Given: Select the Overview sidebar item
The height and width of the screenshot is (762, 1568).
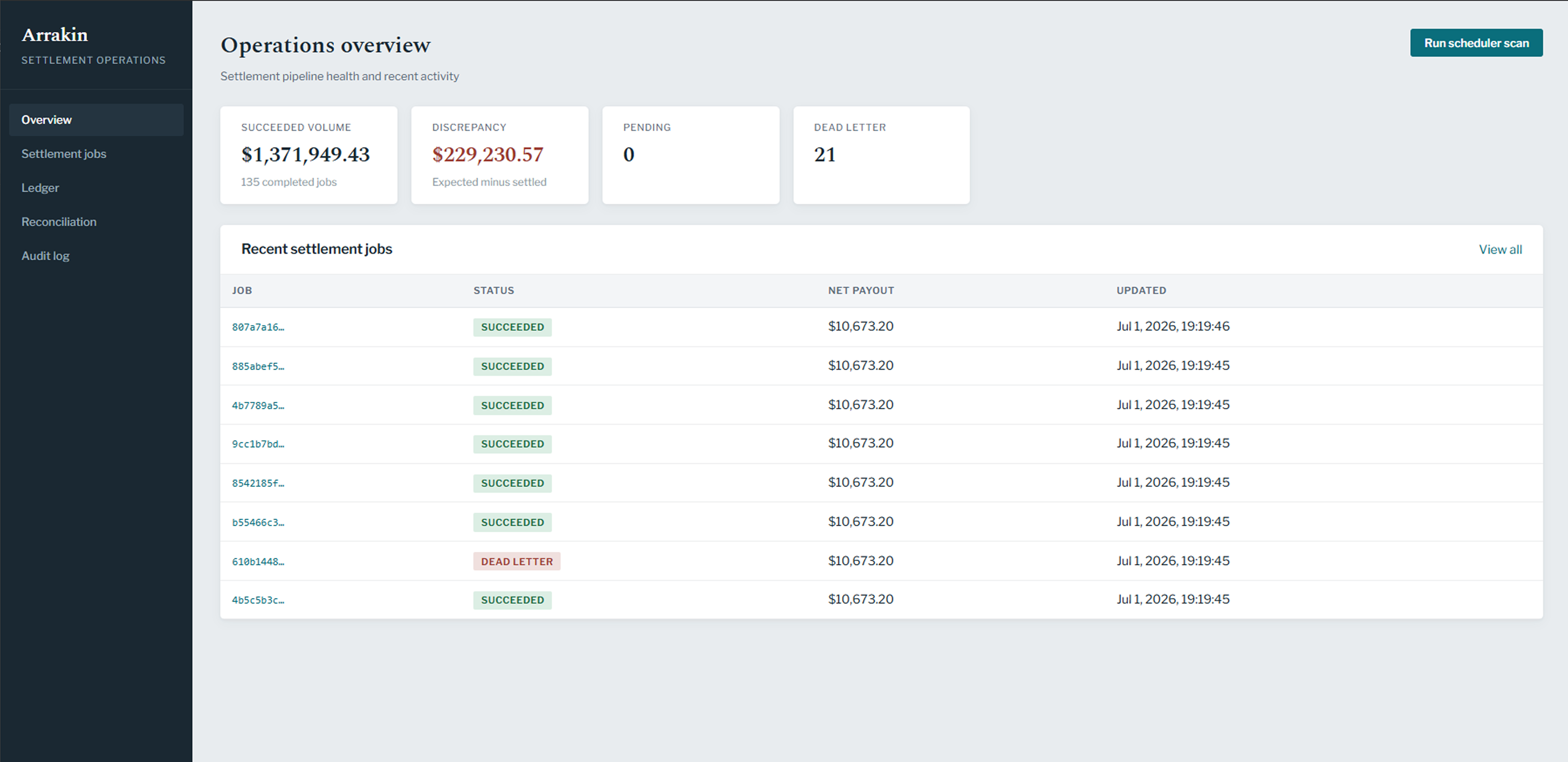Looking at the screenshot, I should (96, 120).
